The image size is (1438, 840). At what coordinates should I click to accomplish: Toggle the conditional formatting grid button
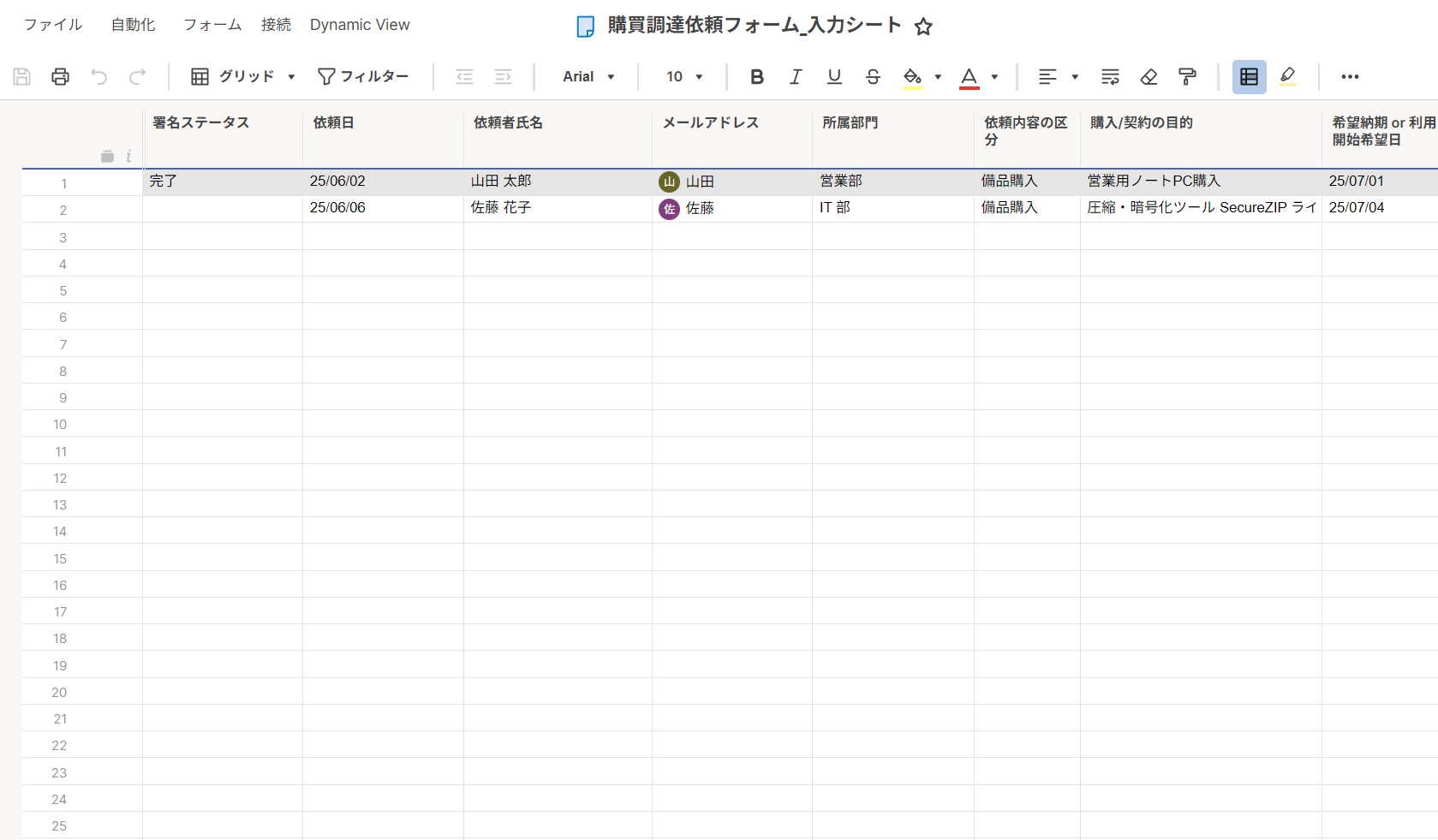[x=1250, y=76]
